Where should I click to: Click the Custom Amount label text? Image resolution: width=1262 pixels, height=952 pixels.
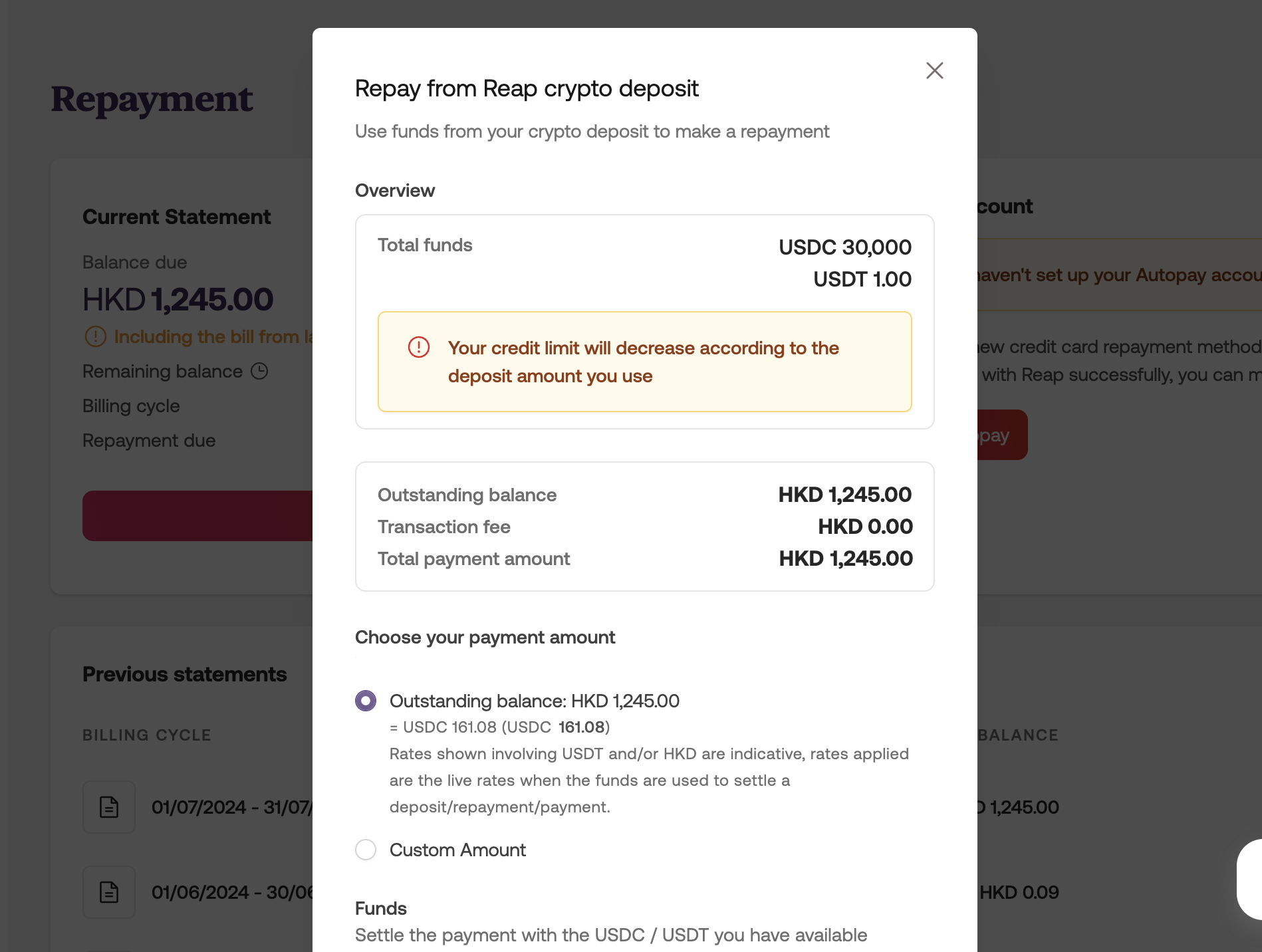click(x=457, y=850)
